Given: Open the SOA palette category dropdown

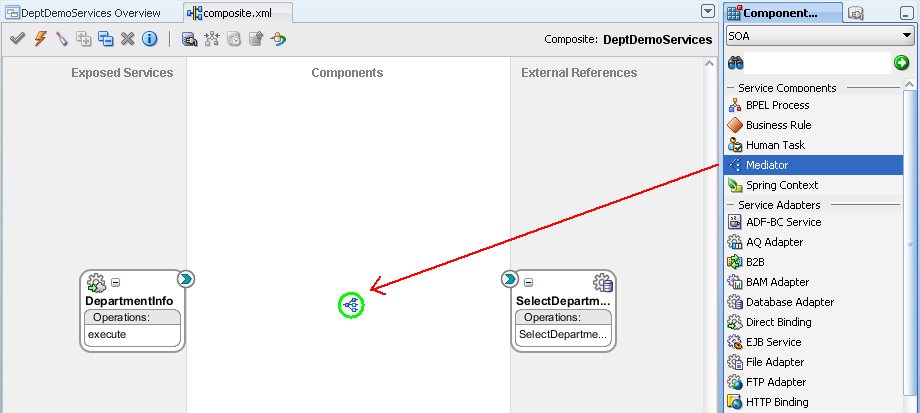Looking at the screenshot, I should point(821,36).
